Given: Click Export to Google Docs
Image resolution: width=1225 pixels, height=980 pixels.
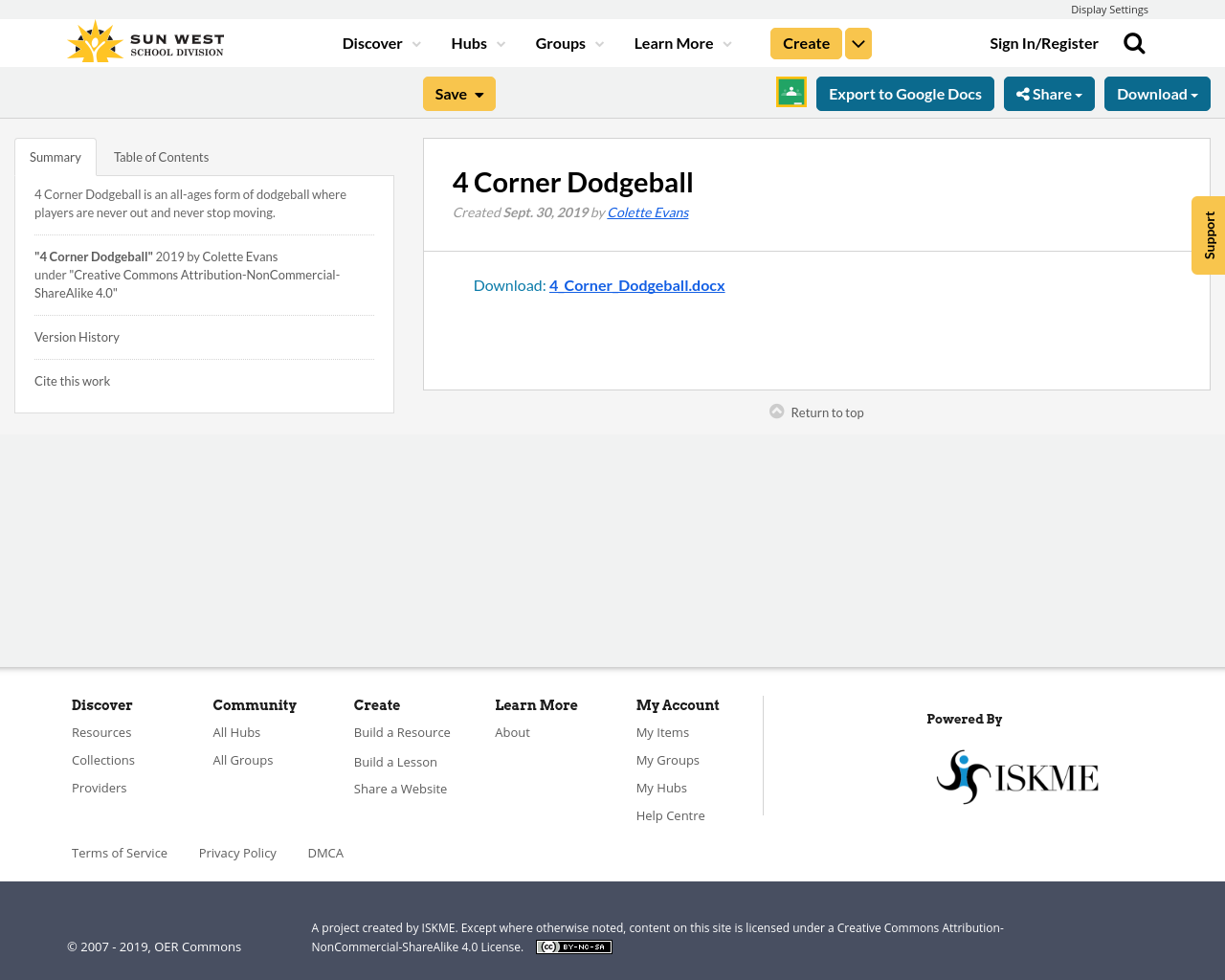Looking at the screenshot, I should pos(904,93).
